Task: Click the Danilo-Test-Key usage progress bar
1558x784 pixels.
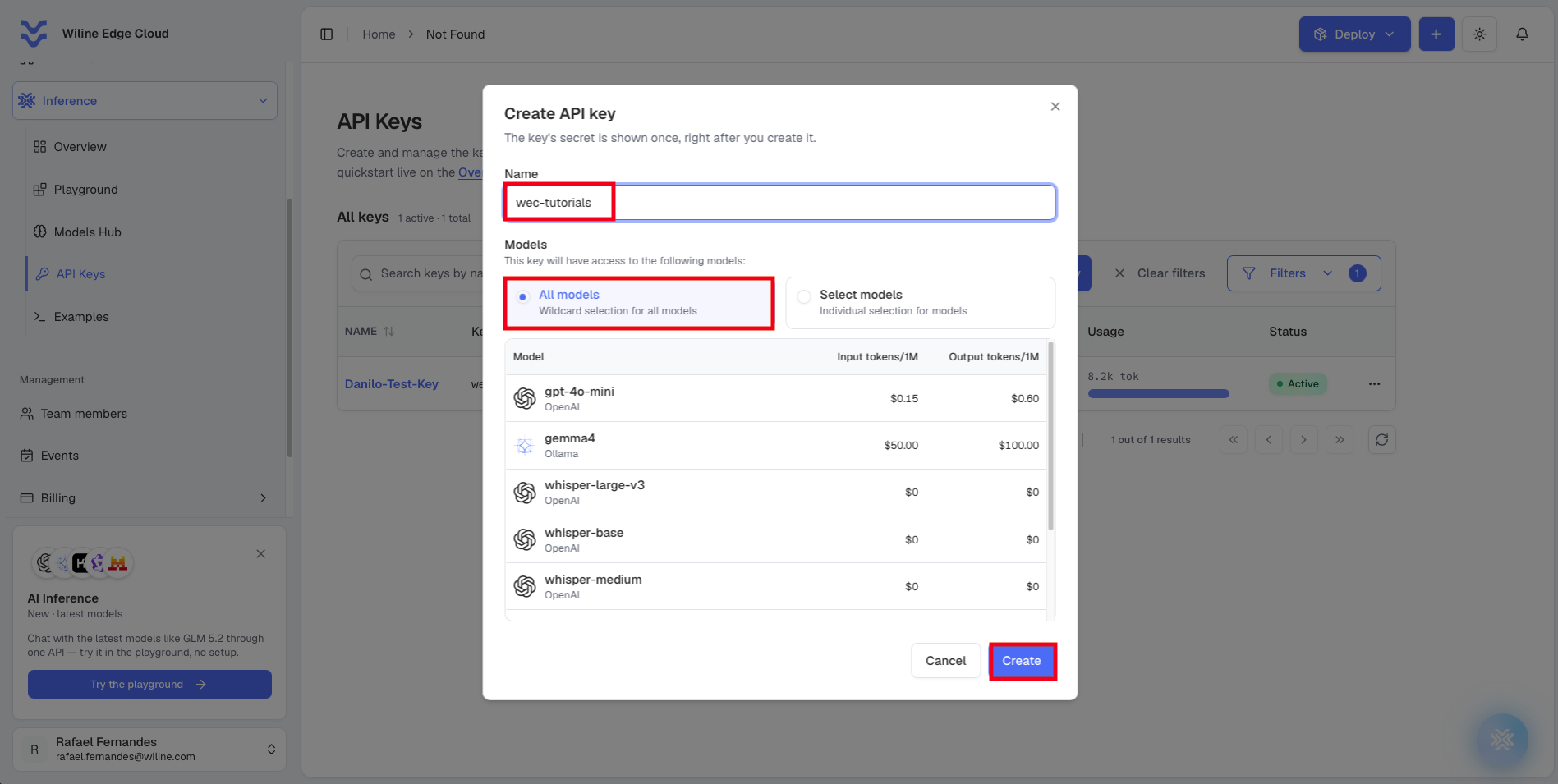Action: [1159, 394]
